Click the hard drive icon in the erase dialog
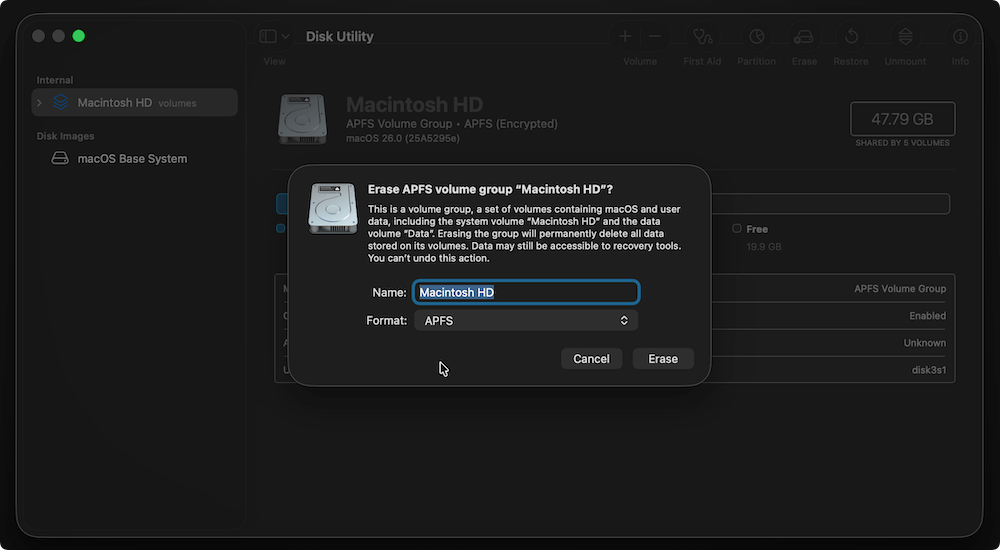Screen dimensions: 1000x550 pyautogui.click(x=333, y=209)
